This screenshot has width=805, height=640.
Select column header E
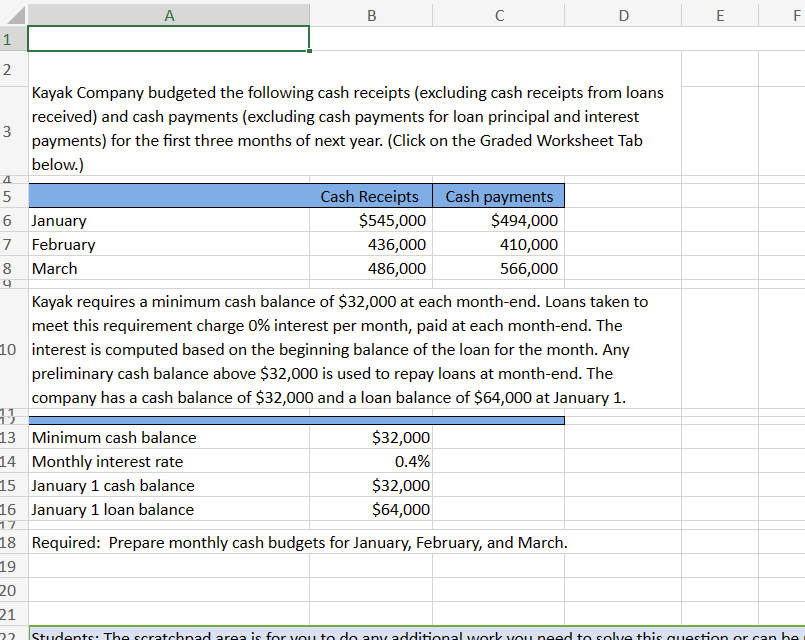[x=719, y=15]
